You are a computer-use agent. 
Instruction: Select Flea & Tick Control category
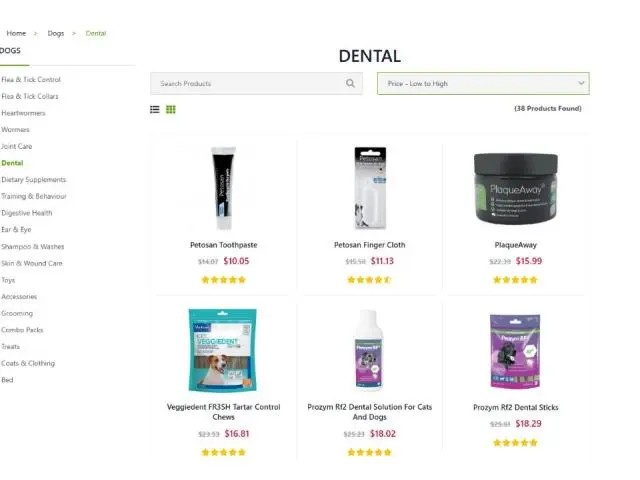tap(31, 80)
